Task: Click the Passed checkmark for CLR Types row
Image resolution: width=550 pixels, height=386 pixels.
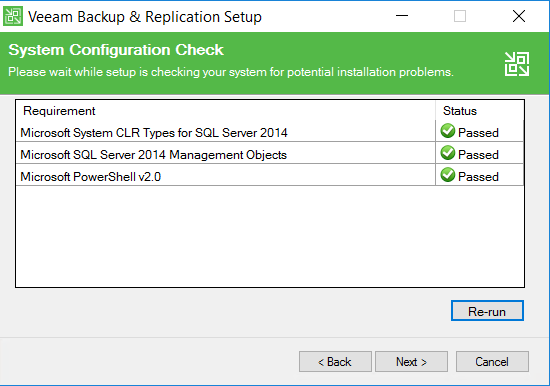Action: (448, 131)
